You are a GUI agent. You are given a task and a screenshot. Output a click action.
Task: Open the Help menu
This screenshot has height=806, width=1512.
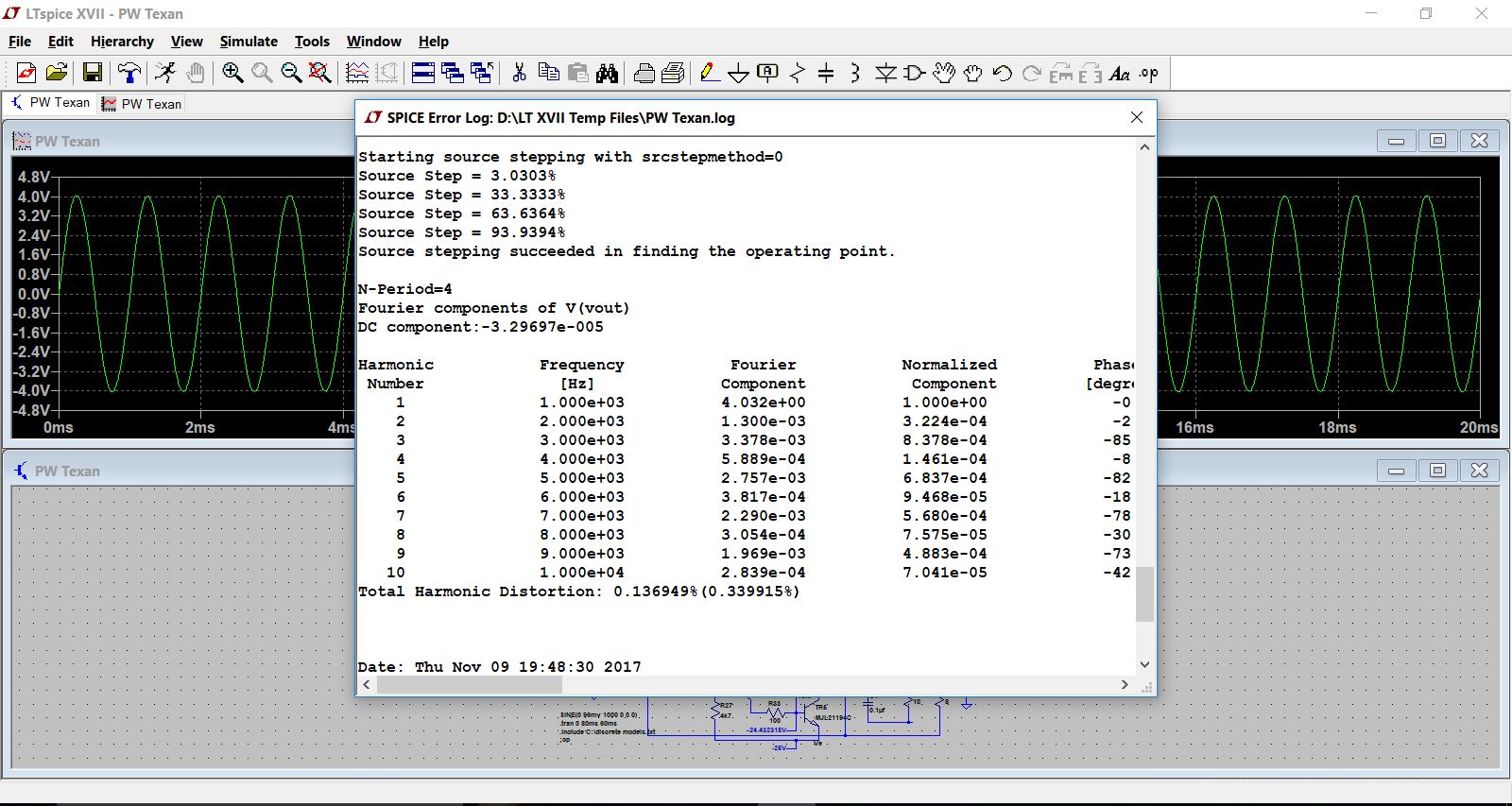pyautogui.click(x=433, y=42)
